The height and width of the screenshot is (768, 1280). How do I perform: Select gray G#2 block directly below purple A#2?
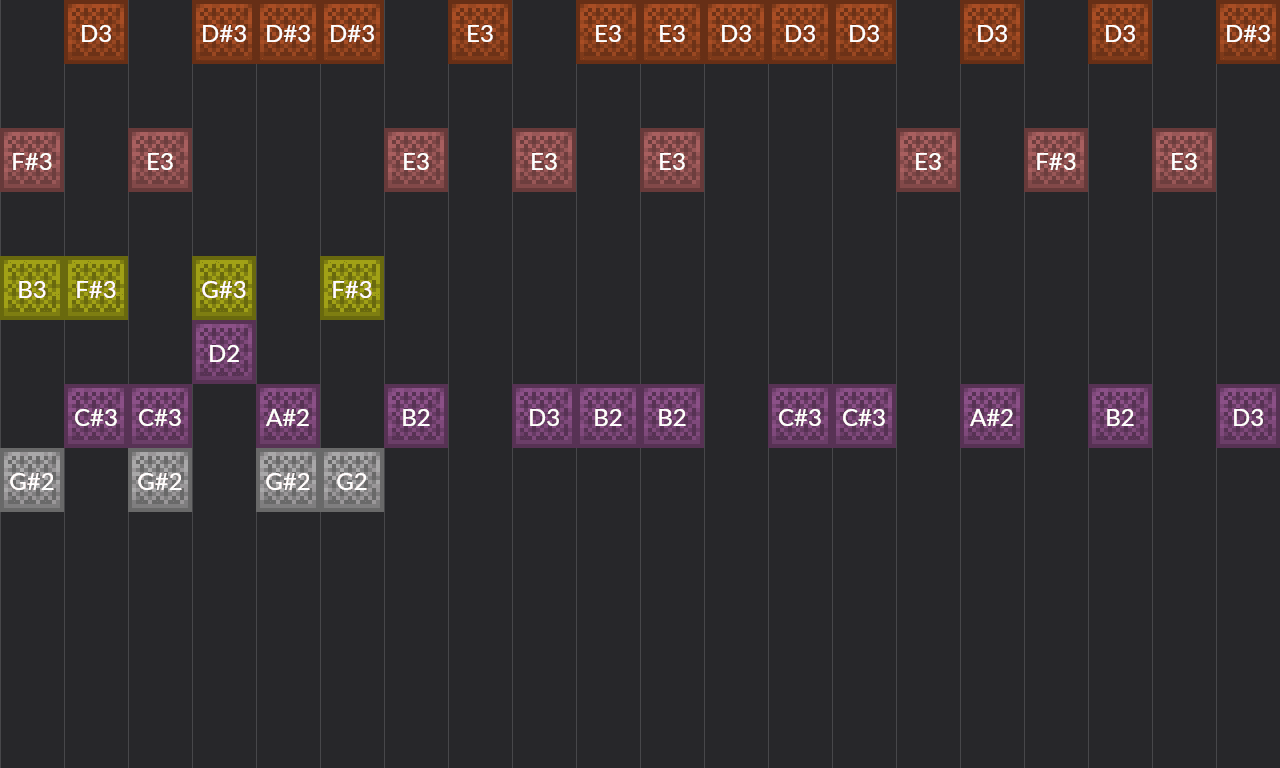(x=288, y=480)
